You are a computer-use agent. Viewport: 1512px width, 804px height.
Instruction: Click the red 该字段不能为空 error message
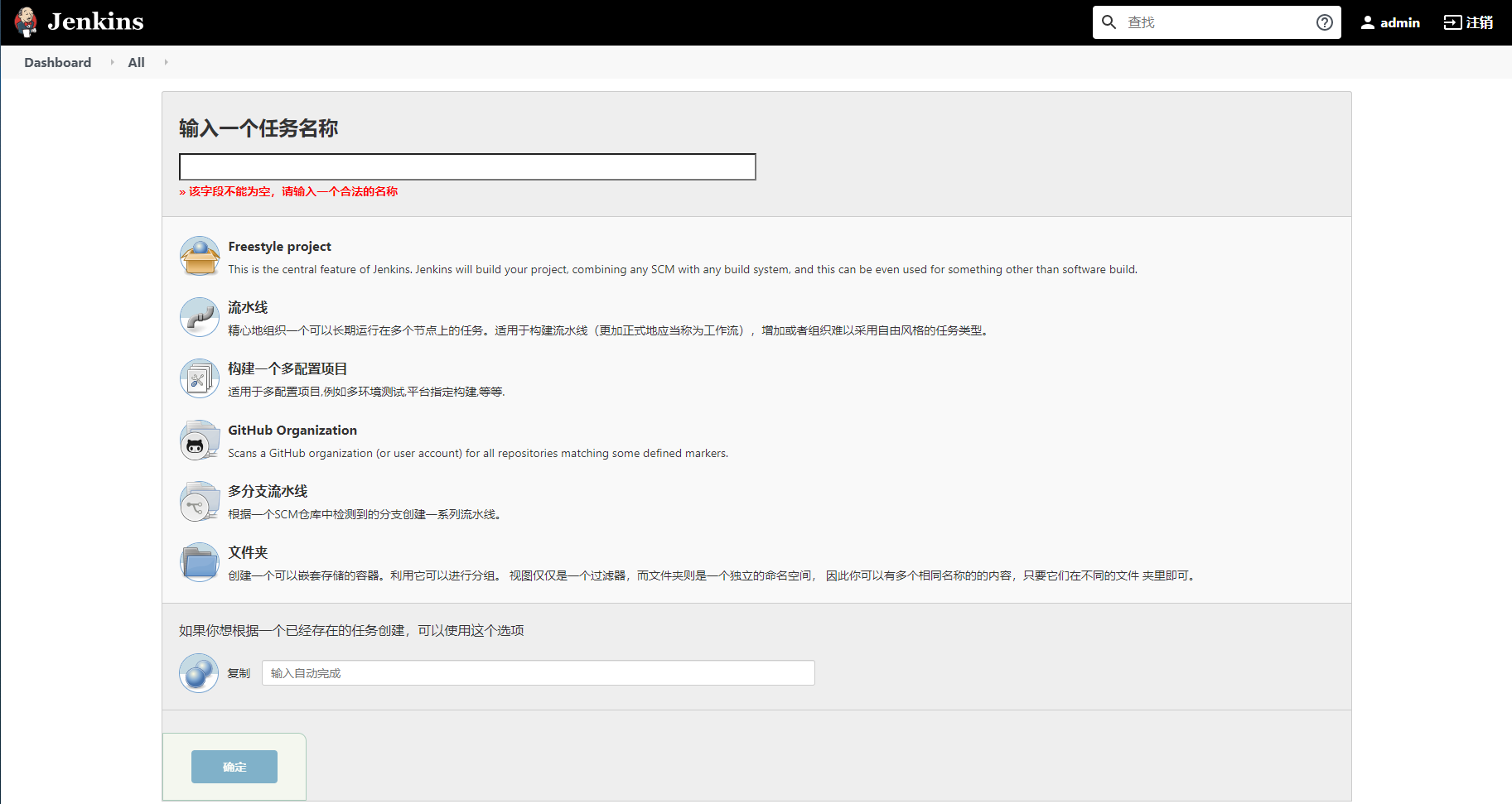pyautogui.click(x=288, y=191)
